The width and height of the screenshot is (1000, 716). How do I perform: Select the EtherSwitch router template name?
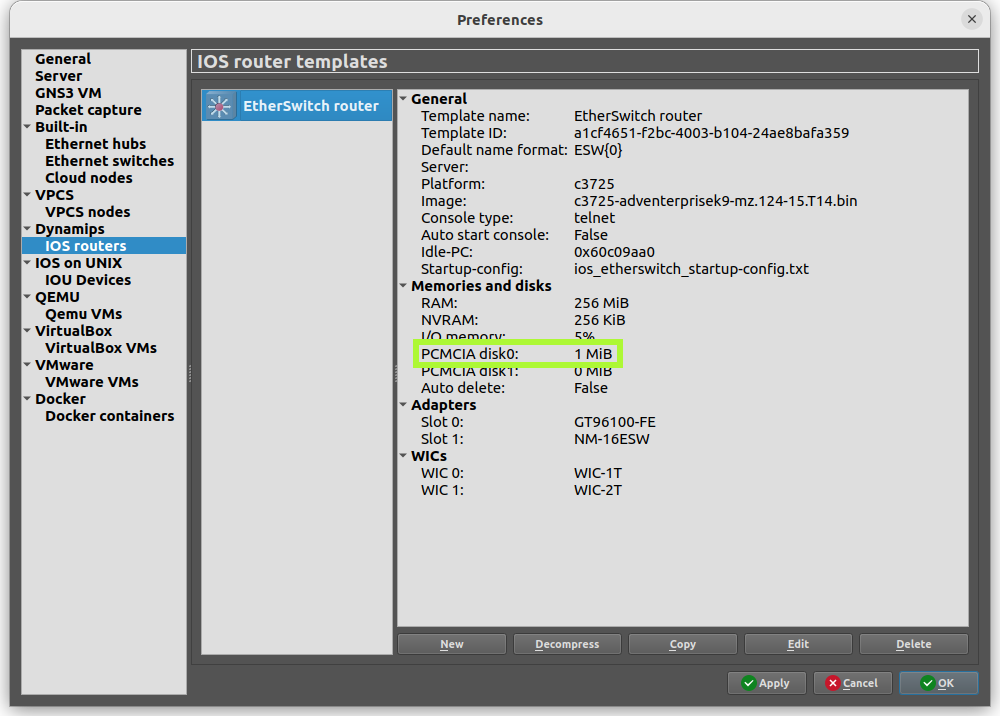tap(311, 106)
